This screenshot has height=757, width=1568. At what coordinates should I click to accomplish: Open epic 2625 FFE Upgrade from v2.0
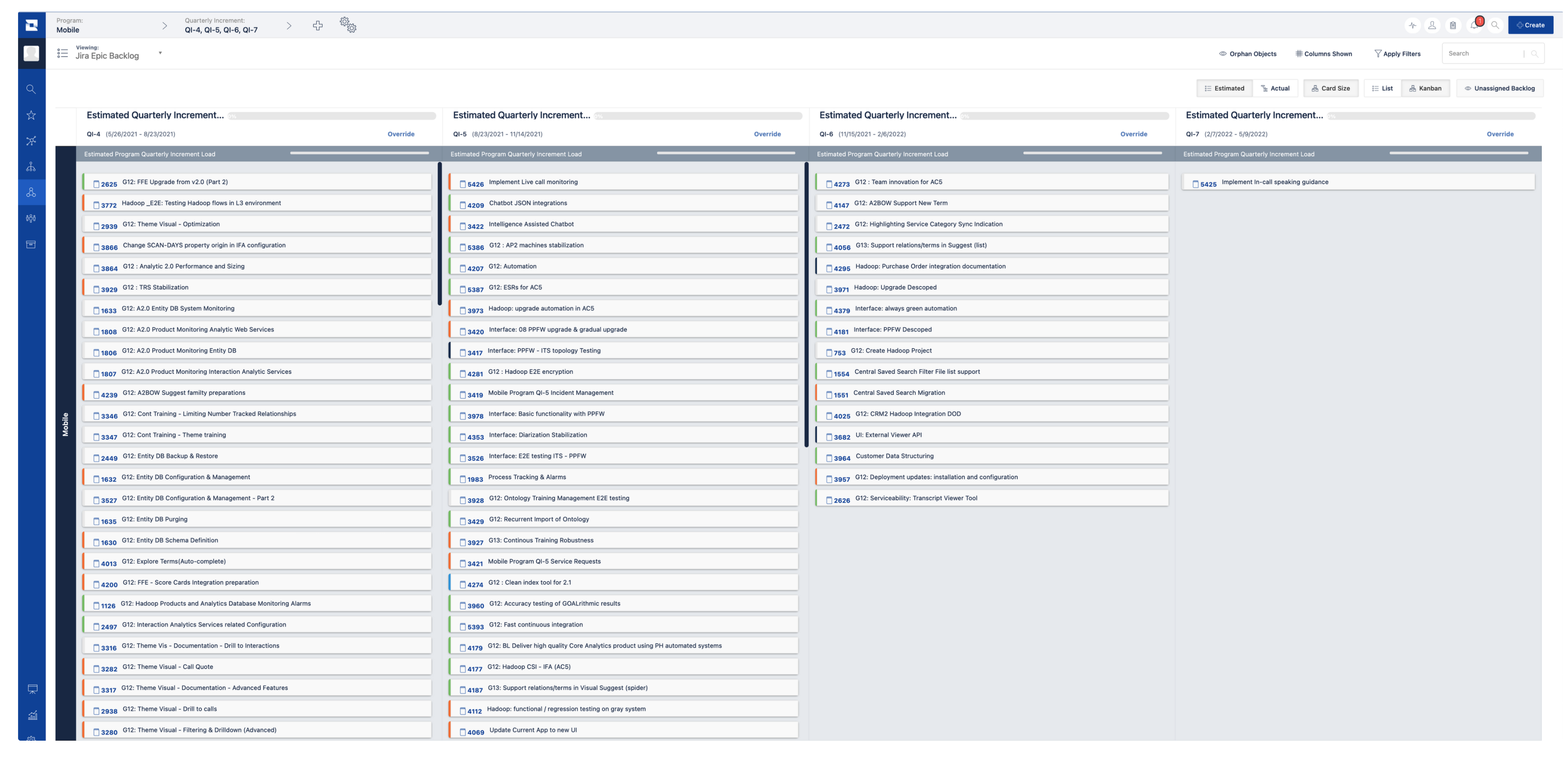[x=257, y=182]
